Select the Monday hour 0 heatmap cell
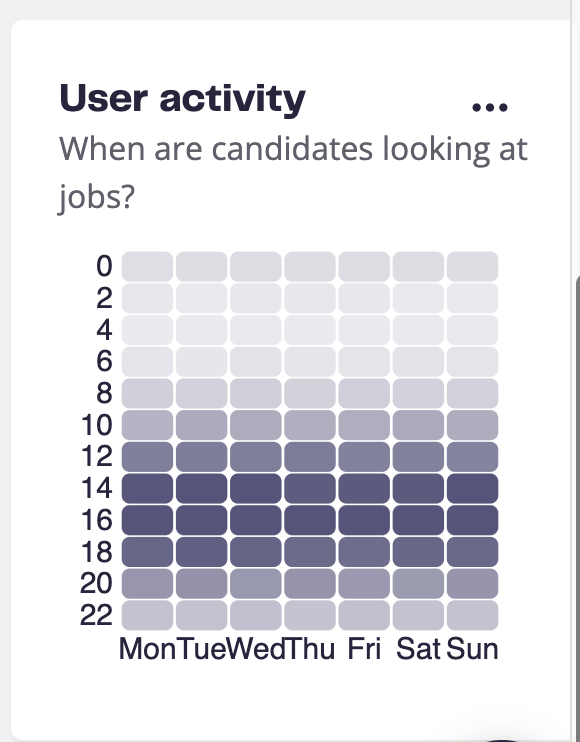The image size is (580, 742). (147, 266)
